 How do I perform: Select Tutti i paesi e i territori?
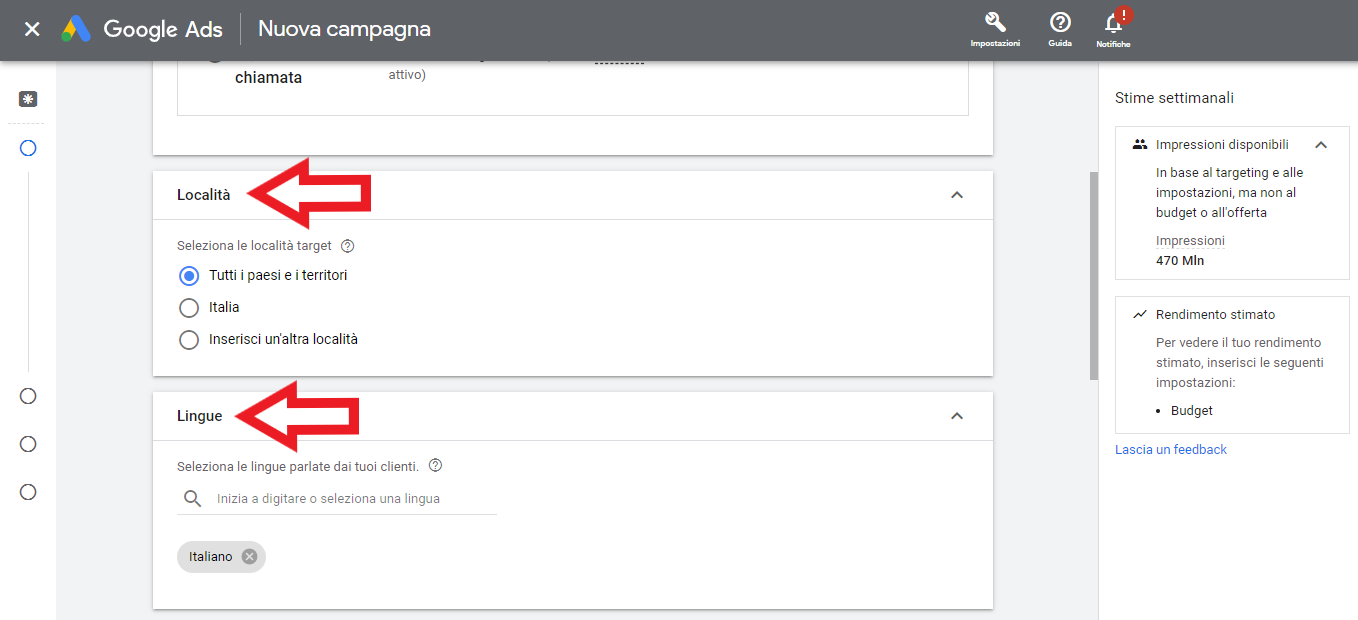[x=189, y=275]
